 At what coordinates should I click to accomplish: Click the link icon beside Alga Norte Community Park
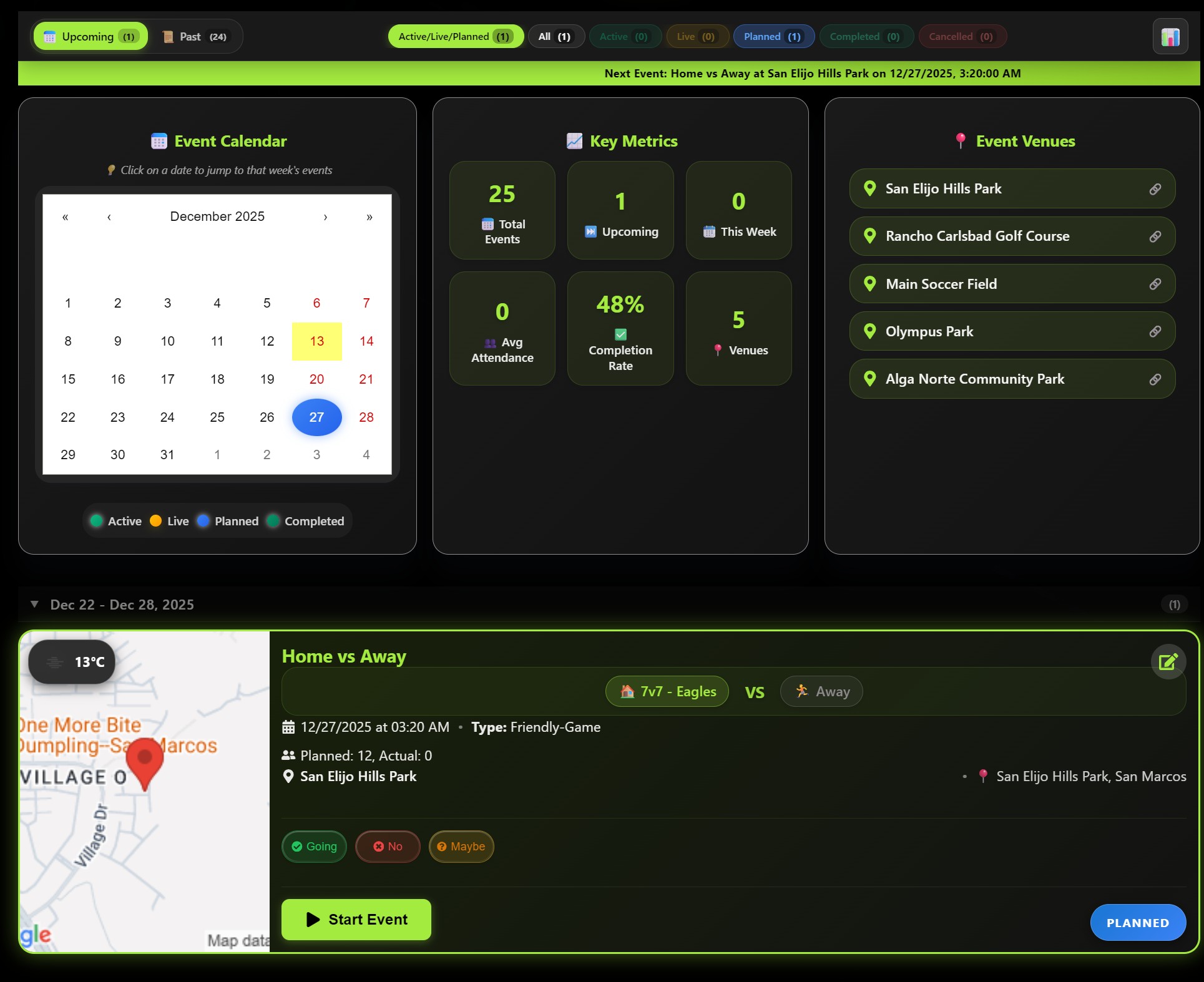coord(1154,379)
